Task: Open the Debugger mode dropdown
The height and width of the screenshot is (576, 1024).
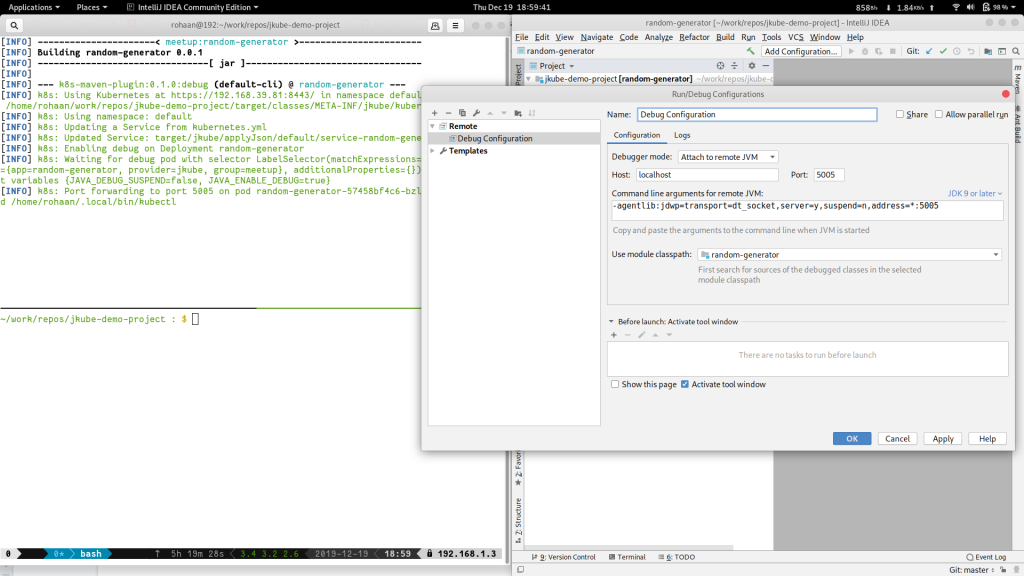Action: 728,157
